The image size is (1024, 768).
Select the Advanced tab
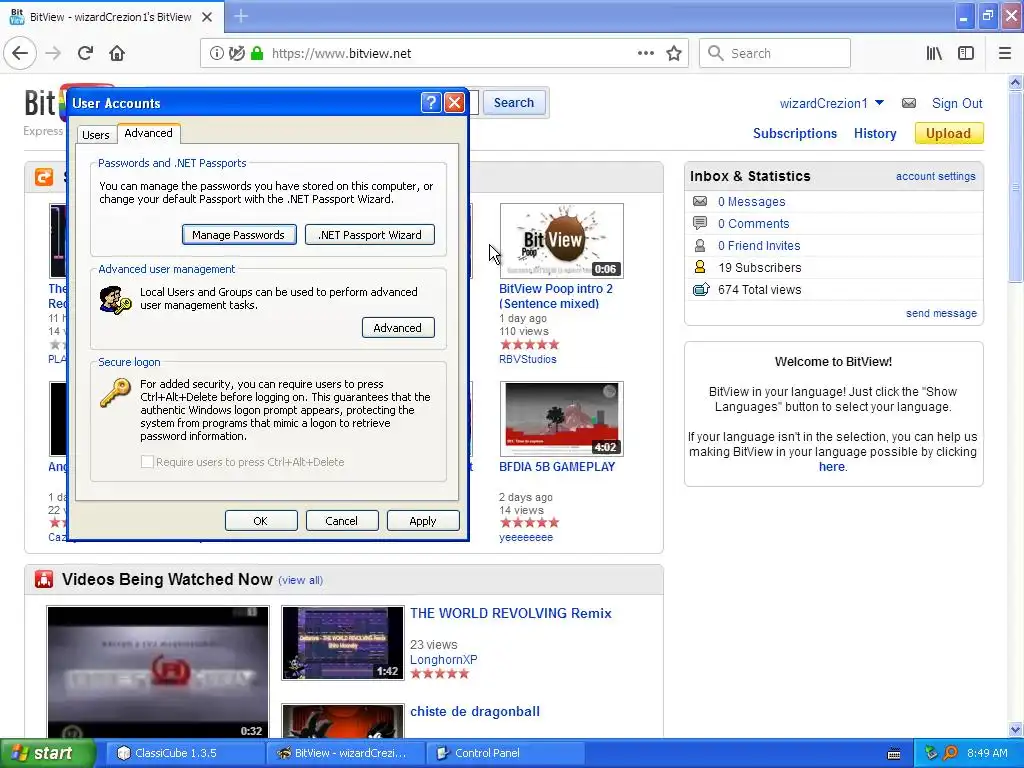148,133
